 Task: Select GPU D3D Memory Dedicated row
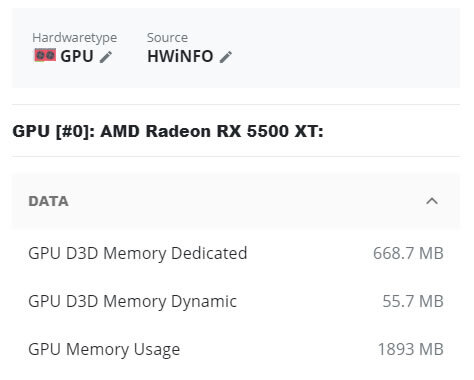[236, 253]
